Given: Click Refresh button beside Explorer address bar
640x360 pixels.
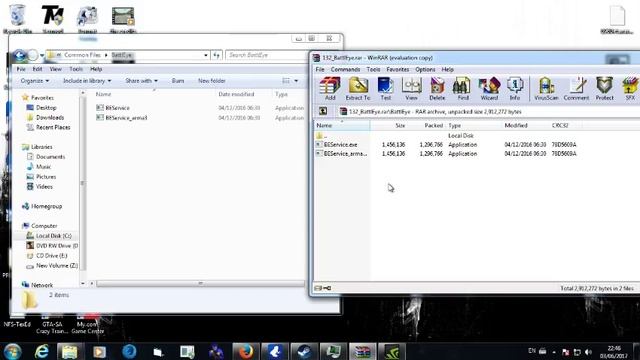Looking at the screenshot, I should (x=216, y=55).
